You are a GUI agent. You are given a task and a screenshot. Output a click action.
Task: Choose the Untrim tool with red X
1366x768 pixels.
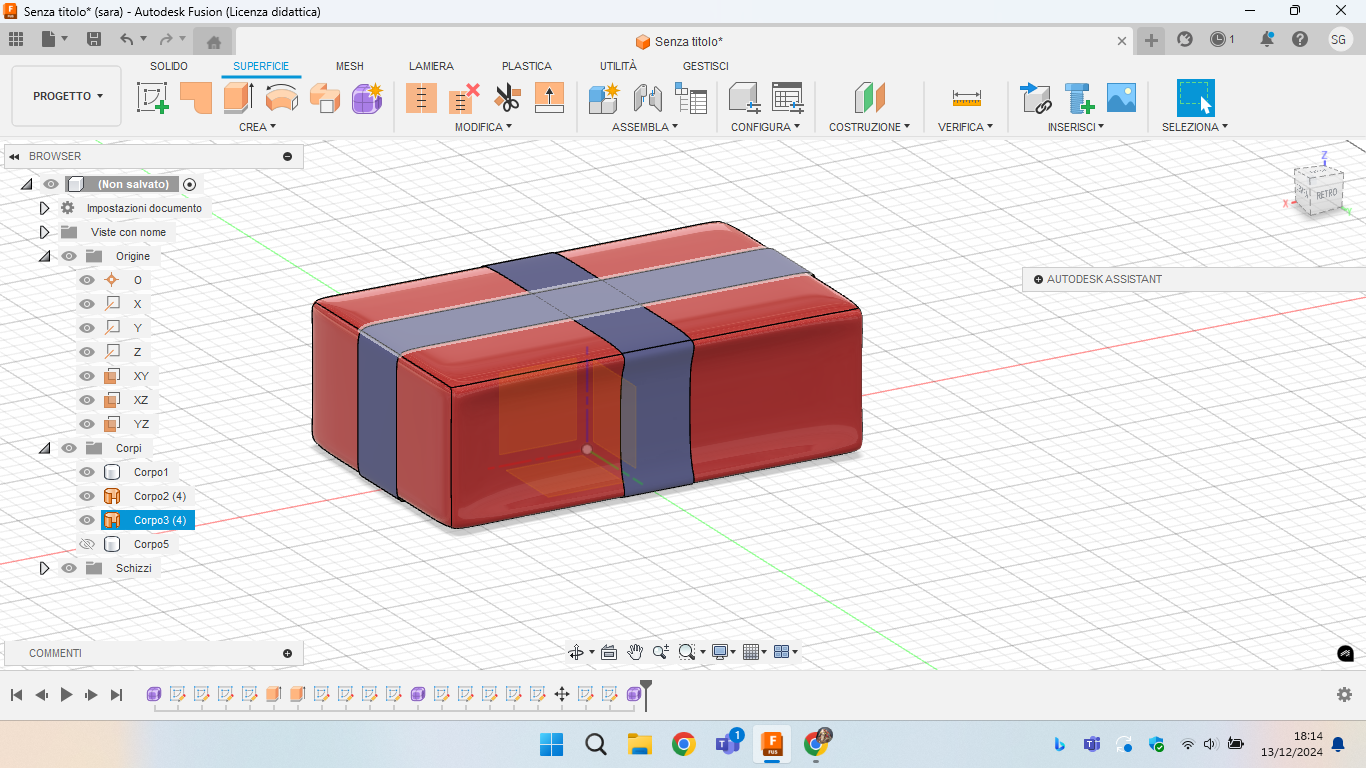pyautogui.click(x=464, y=98)
